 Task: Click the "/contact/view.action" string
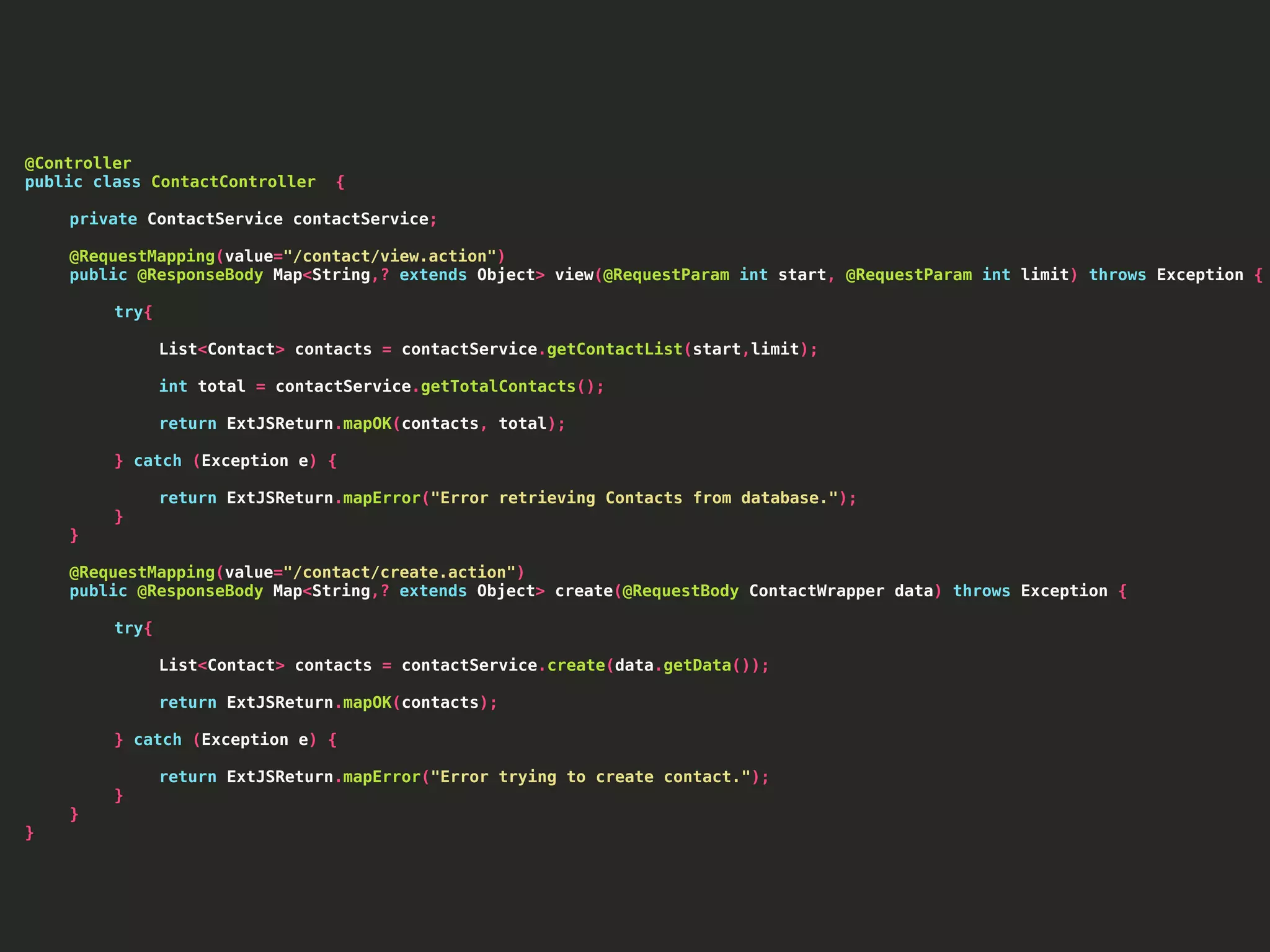point(390,256)
